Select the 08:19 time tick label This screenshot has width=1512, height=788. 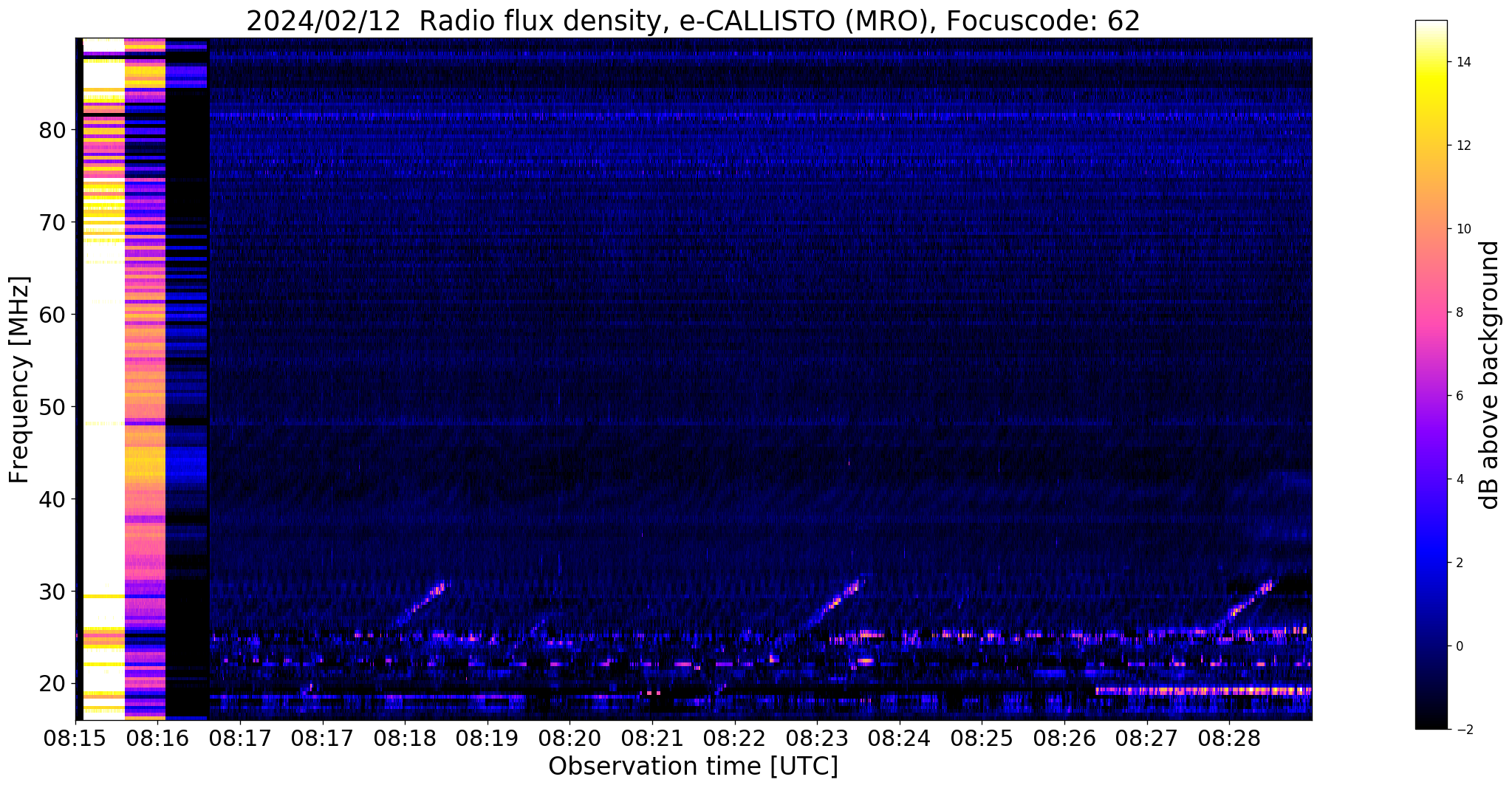tap(487, 739)
